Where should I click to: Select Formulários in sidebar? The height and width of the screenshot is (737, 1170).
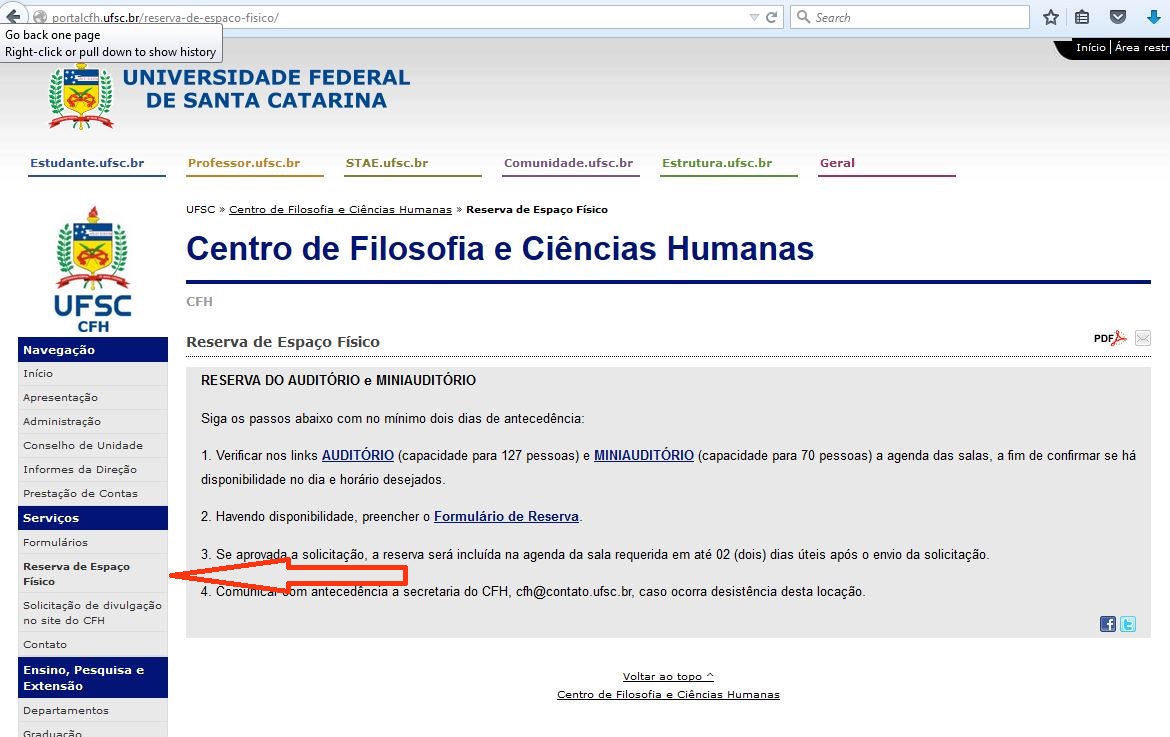click(x=93, y=542)
